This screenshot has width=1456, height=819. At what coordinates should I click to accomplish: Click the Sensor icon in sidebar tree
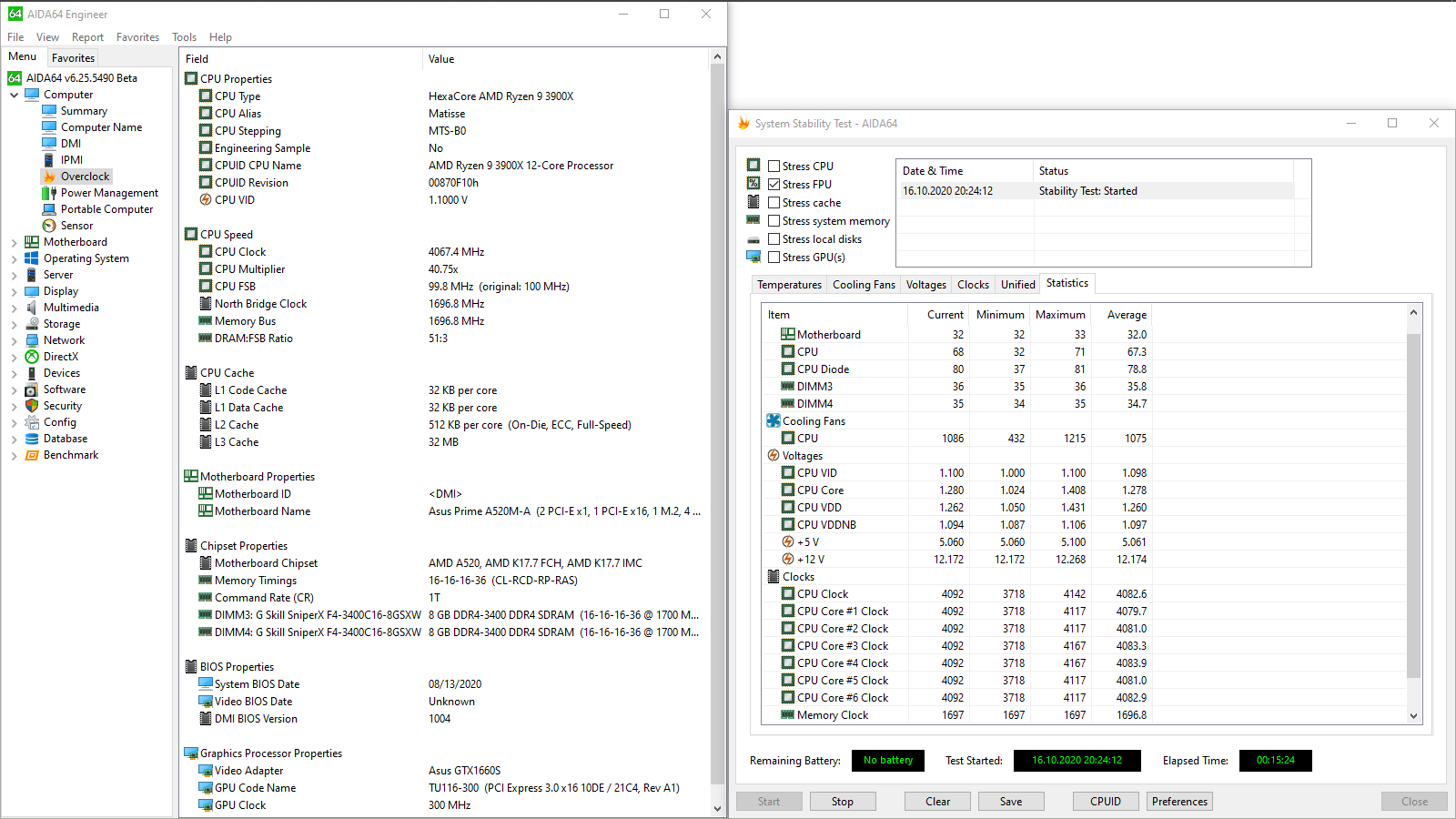[x=49, y=226]
